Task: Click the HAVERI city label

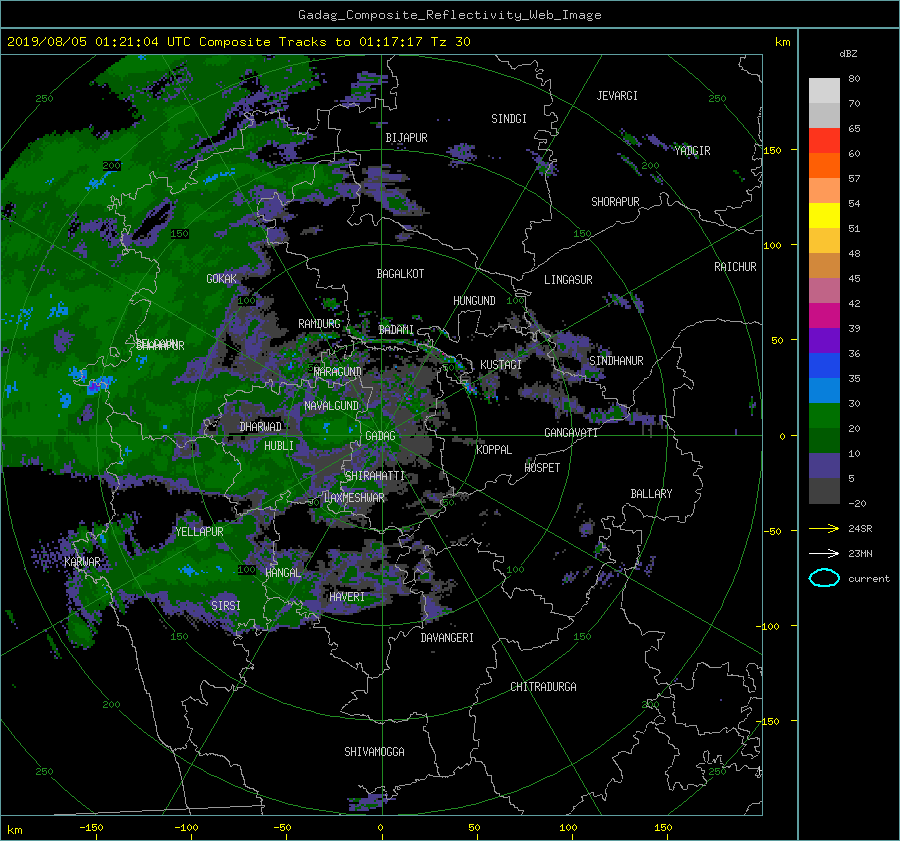Action: tap(347, 598)
